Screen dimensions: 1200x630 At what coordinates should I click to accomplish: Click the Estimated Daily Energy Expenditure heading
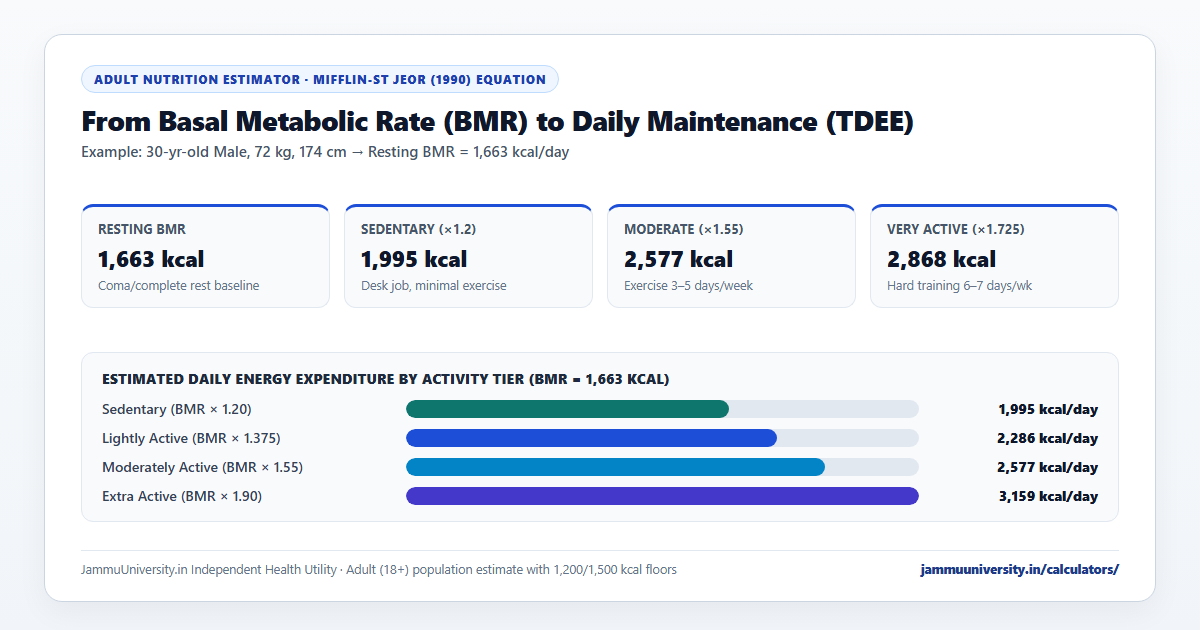pos(386,380)
